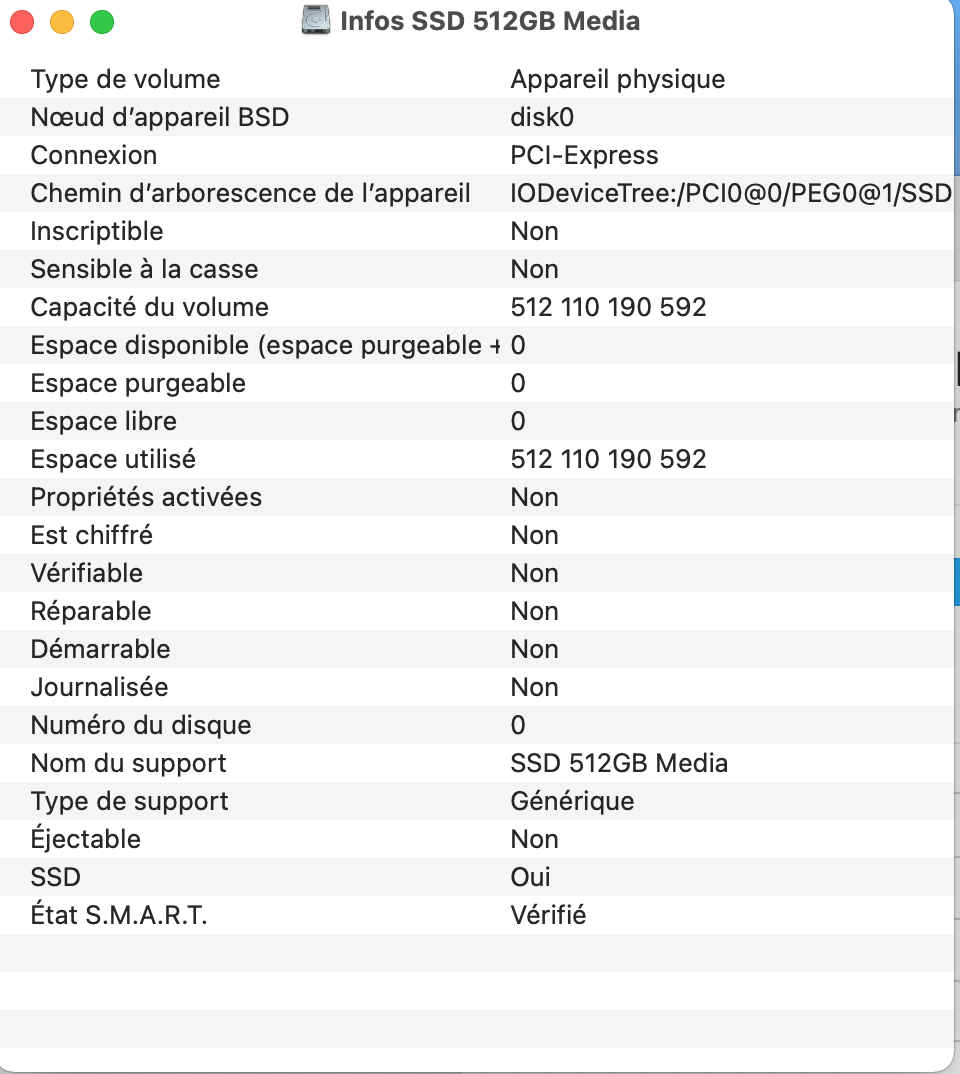This screenshot has width=960, height=1074.
Task: Click the "Démarrable" row label
Action: pyautogui.click(x=100, y=649)
